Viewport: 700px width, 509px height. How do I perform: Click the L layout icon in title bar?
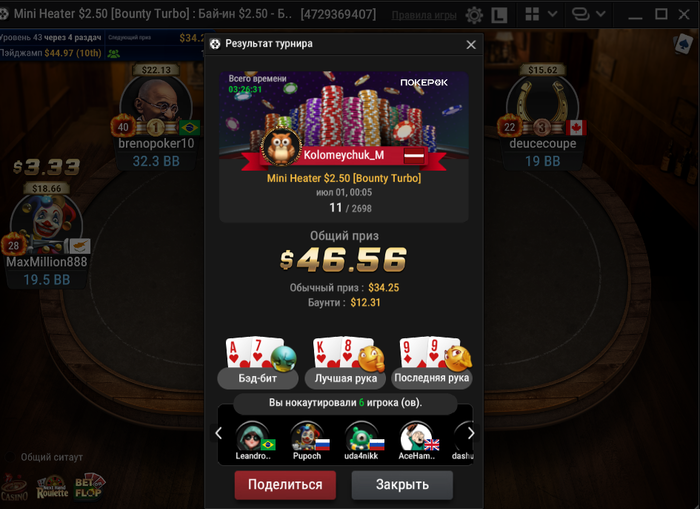(x=499, y=15)
